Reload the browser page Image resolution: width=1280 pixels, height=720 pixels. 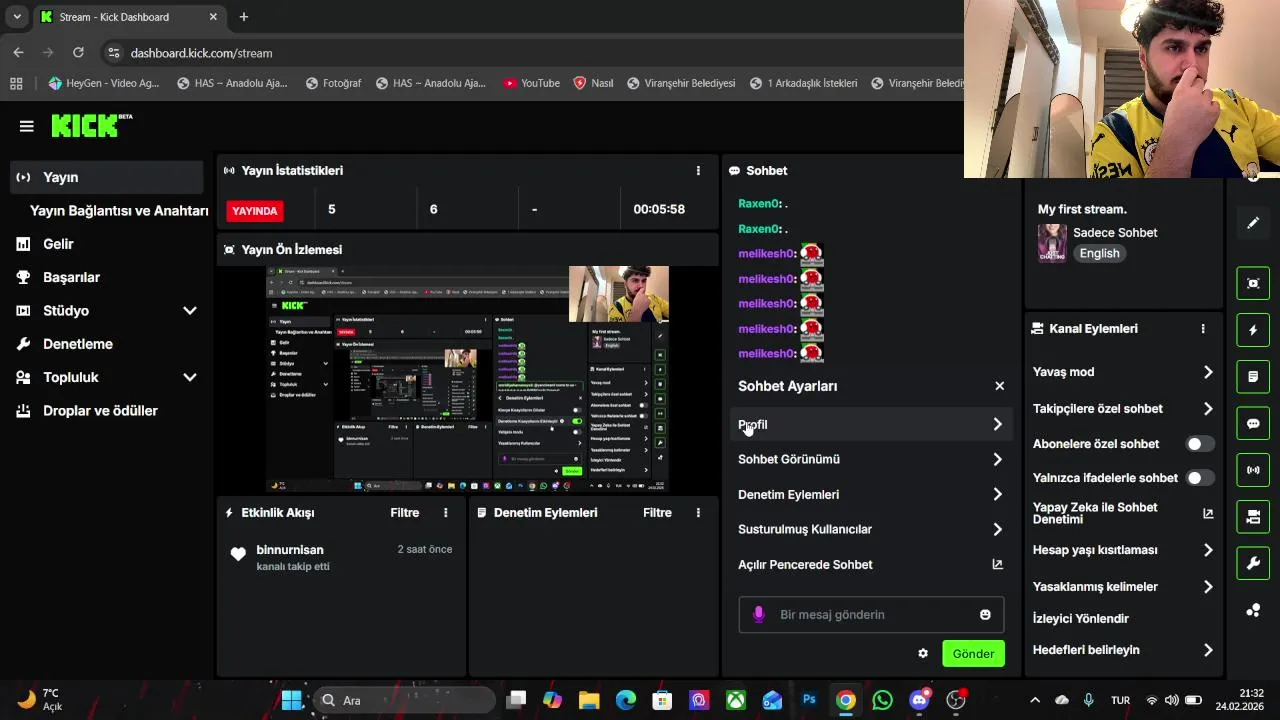(x=78, y=53)
